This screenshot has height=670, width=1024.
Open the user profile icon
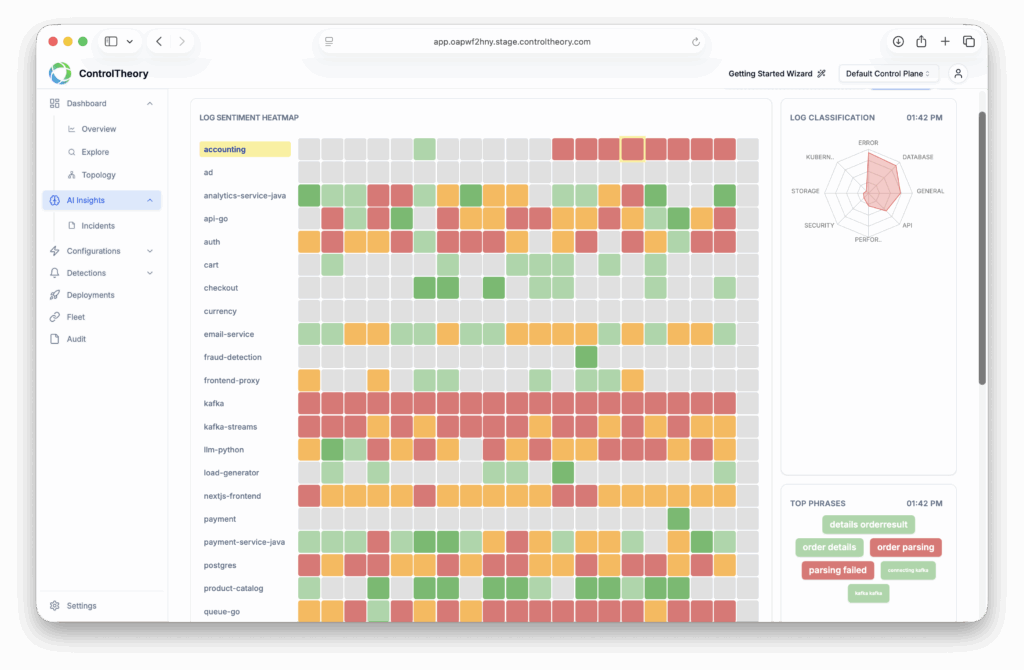pyautogui.click(x=958, y=73)
